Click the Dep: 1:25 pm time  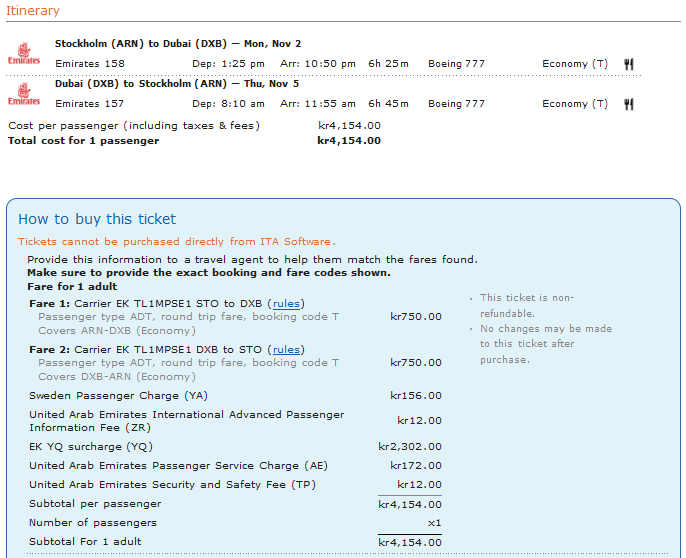tap(228, 64)
